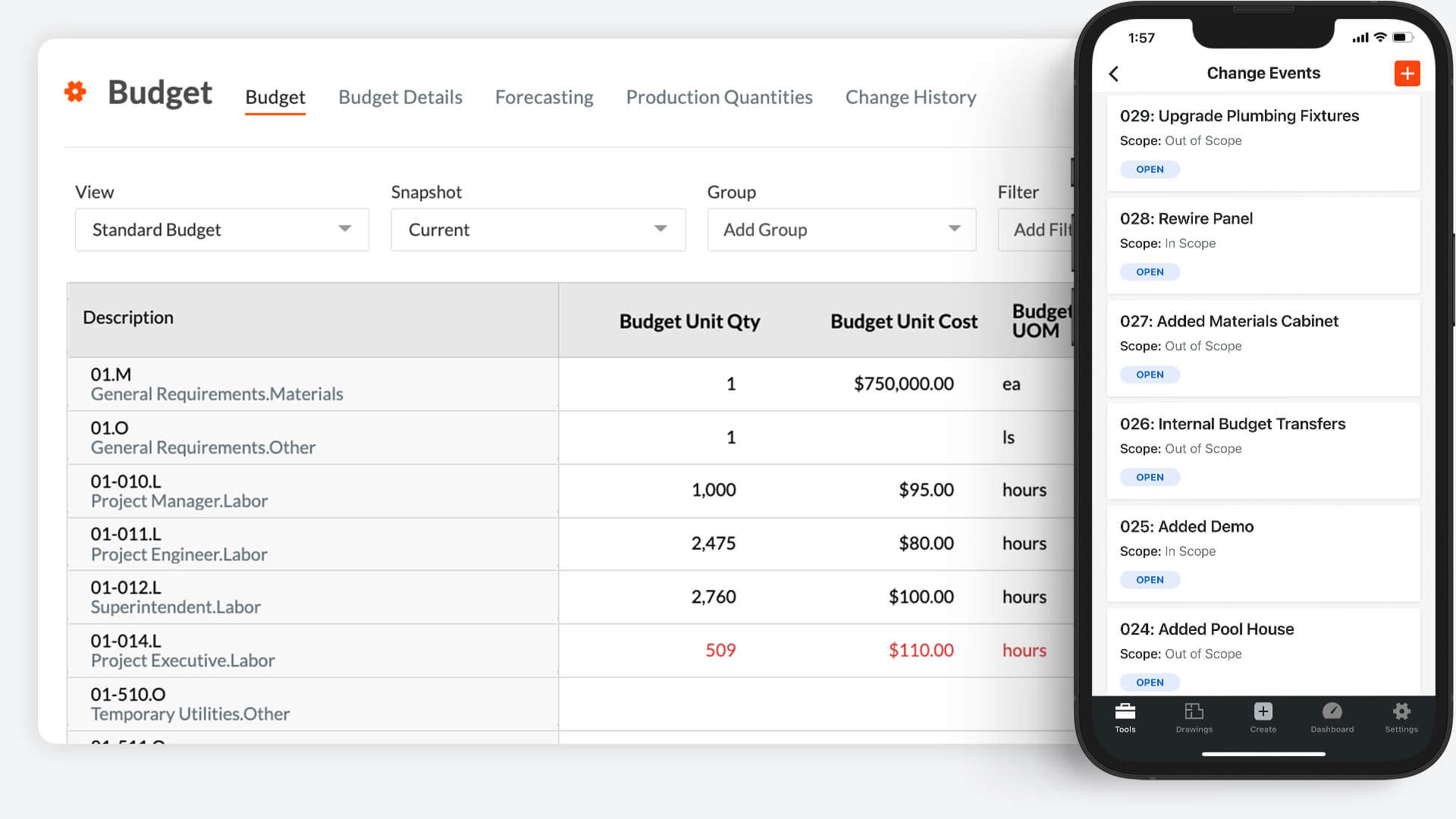The image size is (1456, 819).
Task: Click OPEN button for change event 029
Action: [1149, 168]
